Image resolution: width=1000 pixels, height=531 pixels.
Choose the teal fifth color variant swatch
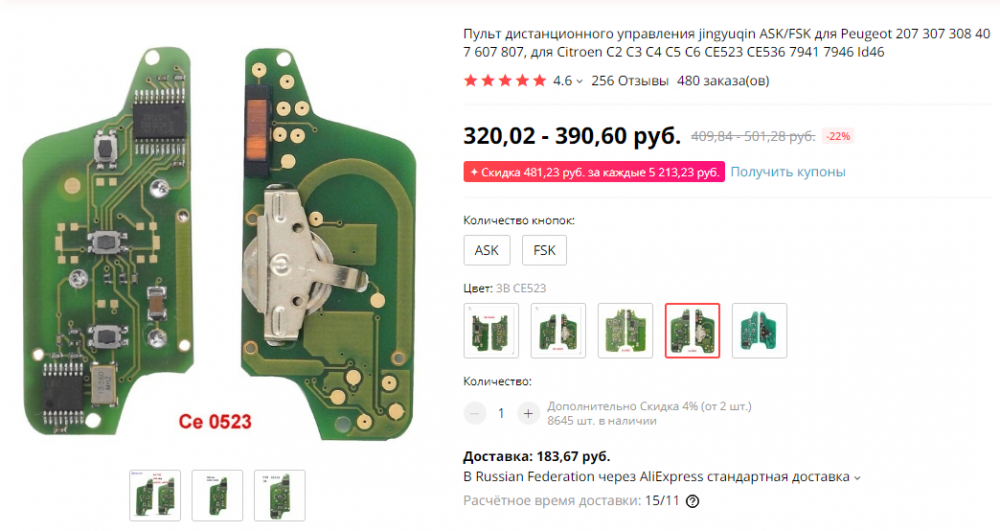(x=759, y=331)
